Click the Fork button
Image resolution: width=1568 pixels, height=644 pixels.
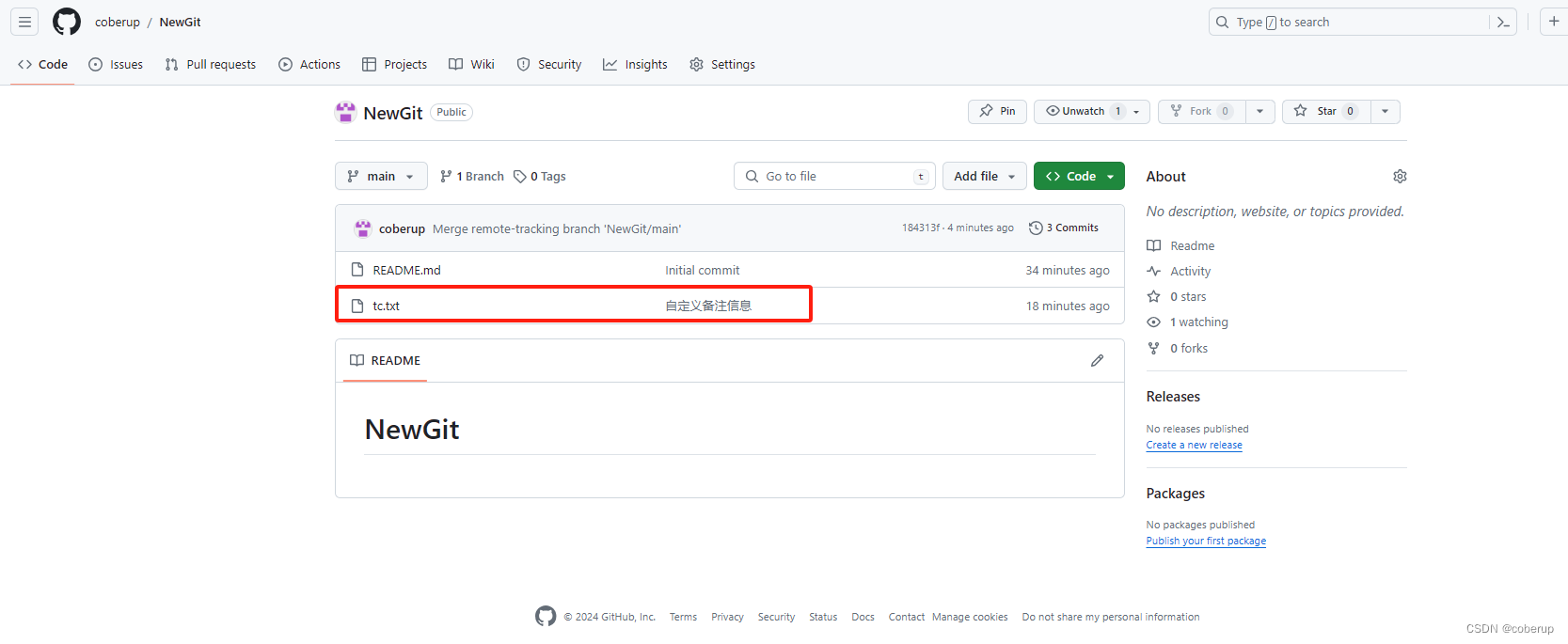pyautogui.click(x=1202, y=111)
